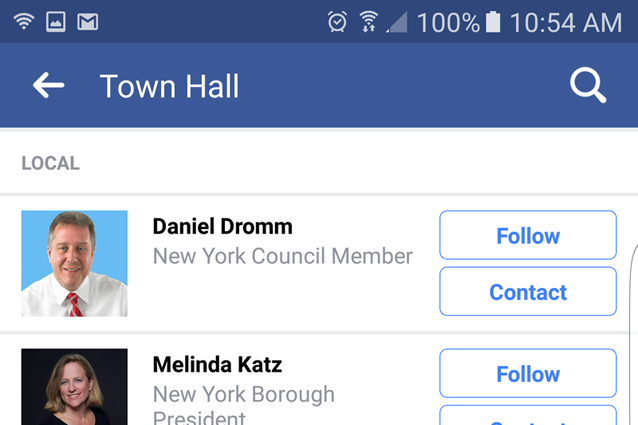Image resolution: width=638 pixels, height=425 pixels.
Task: Tap the partially visible Contact button for Melinda Katz
Action: click(x=528, y=415)
